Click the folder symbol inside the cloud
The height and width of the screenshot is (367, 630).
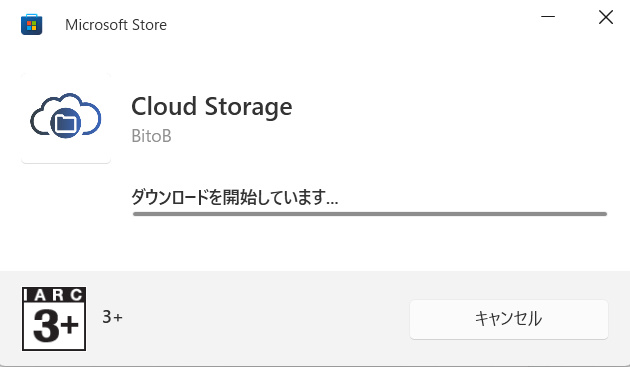(x=65, y=123)
